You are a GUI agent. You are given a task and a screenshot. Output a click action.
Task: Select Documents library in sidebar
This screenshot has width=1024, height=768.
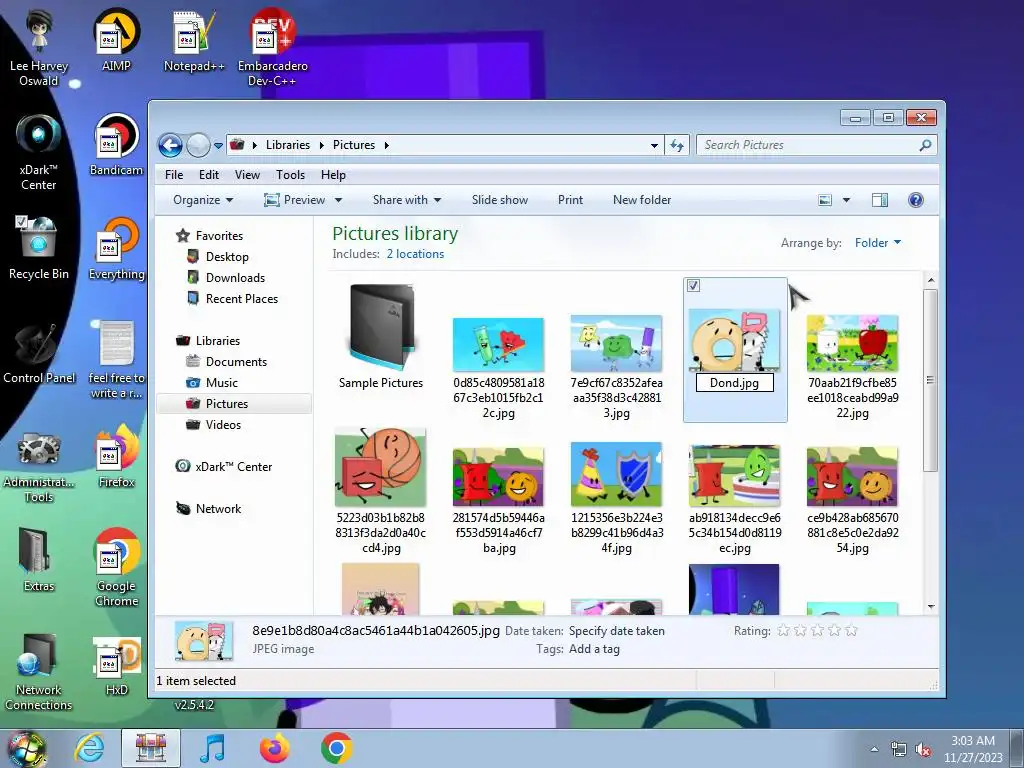tap(236, 362)
